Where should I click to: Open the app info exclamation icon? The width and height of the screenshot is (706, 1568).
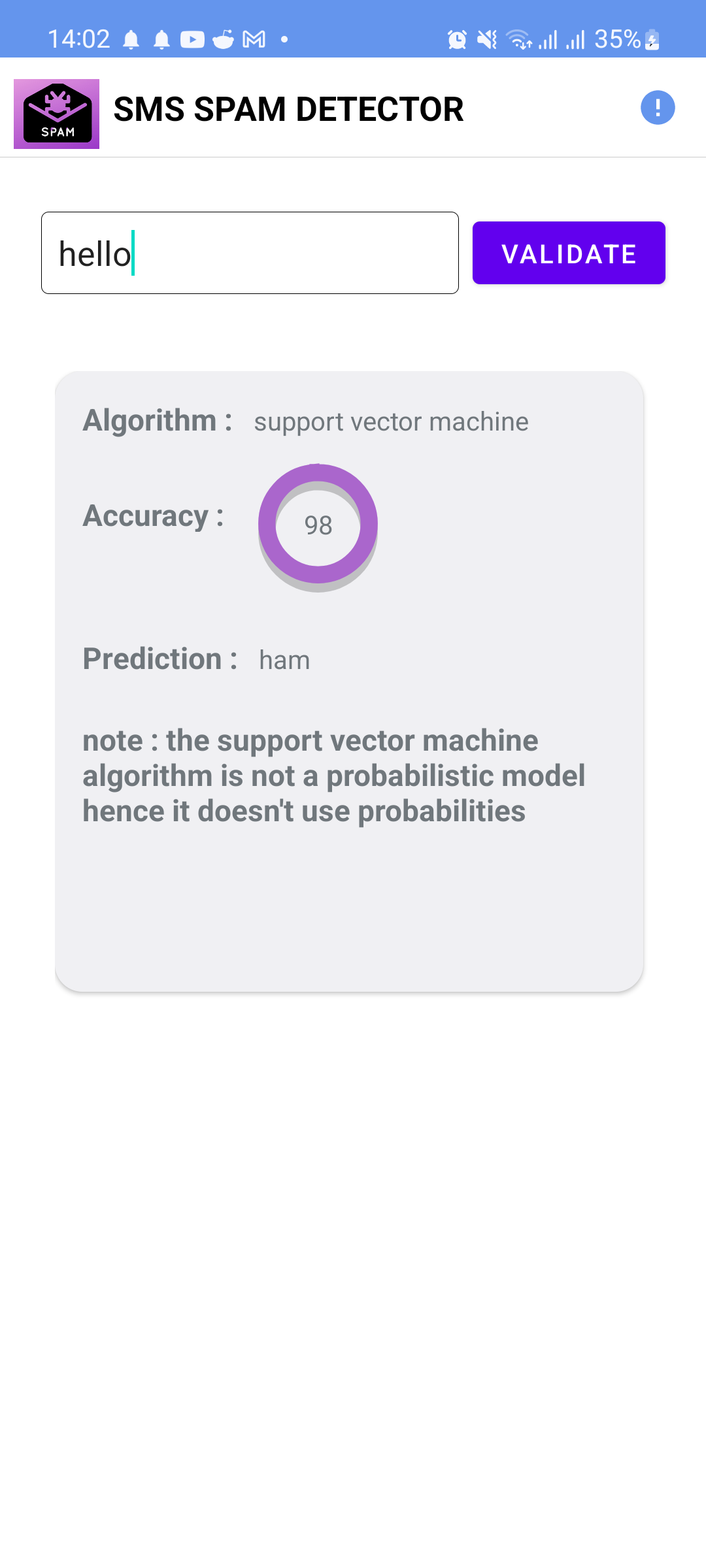pos(659,108)
